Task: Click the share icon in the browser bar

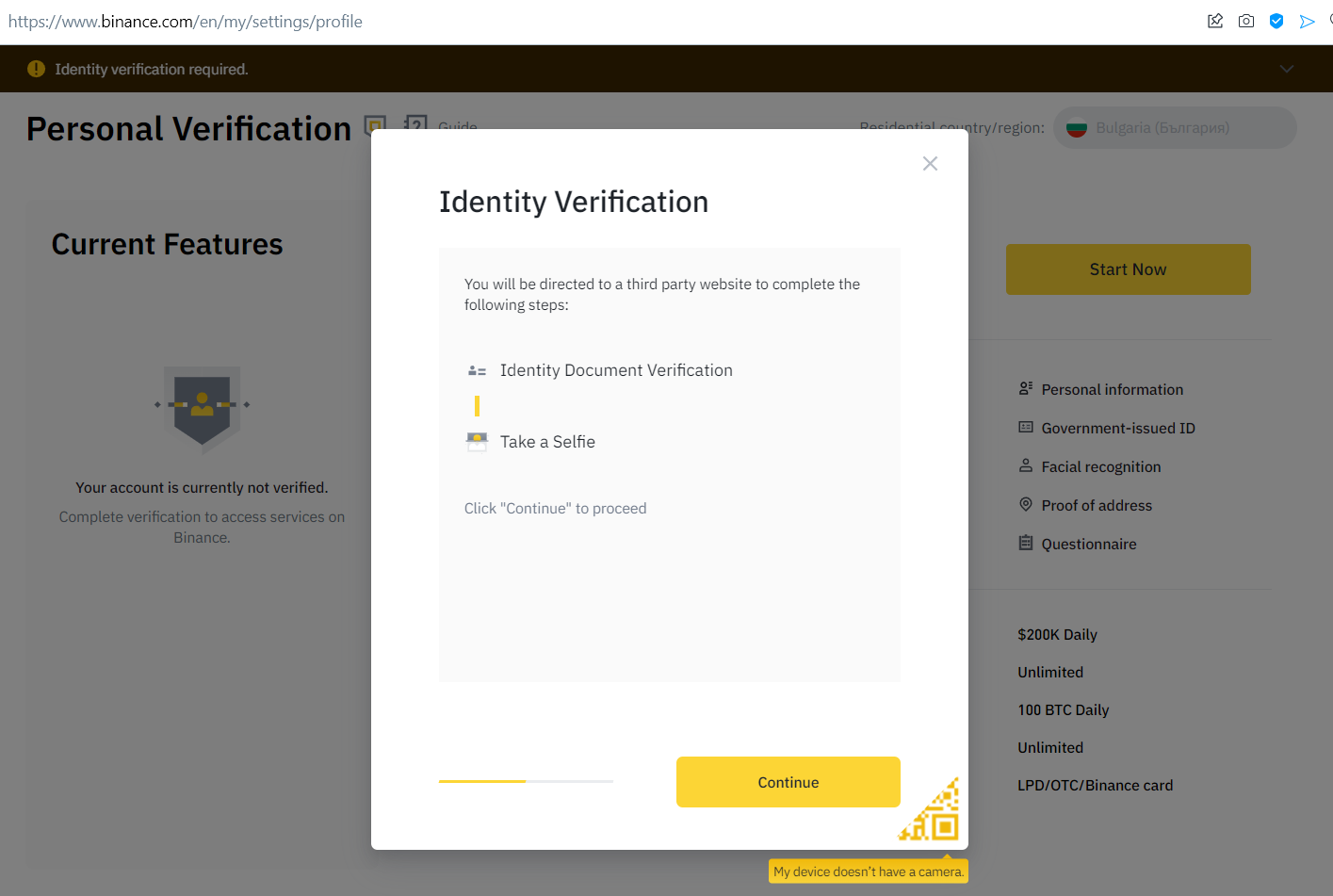Action: click(x=1215, y=21)
